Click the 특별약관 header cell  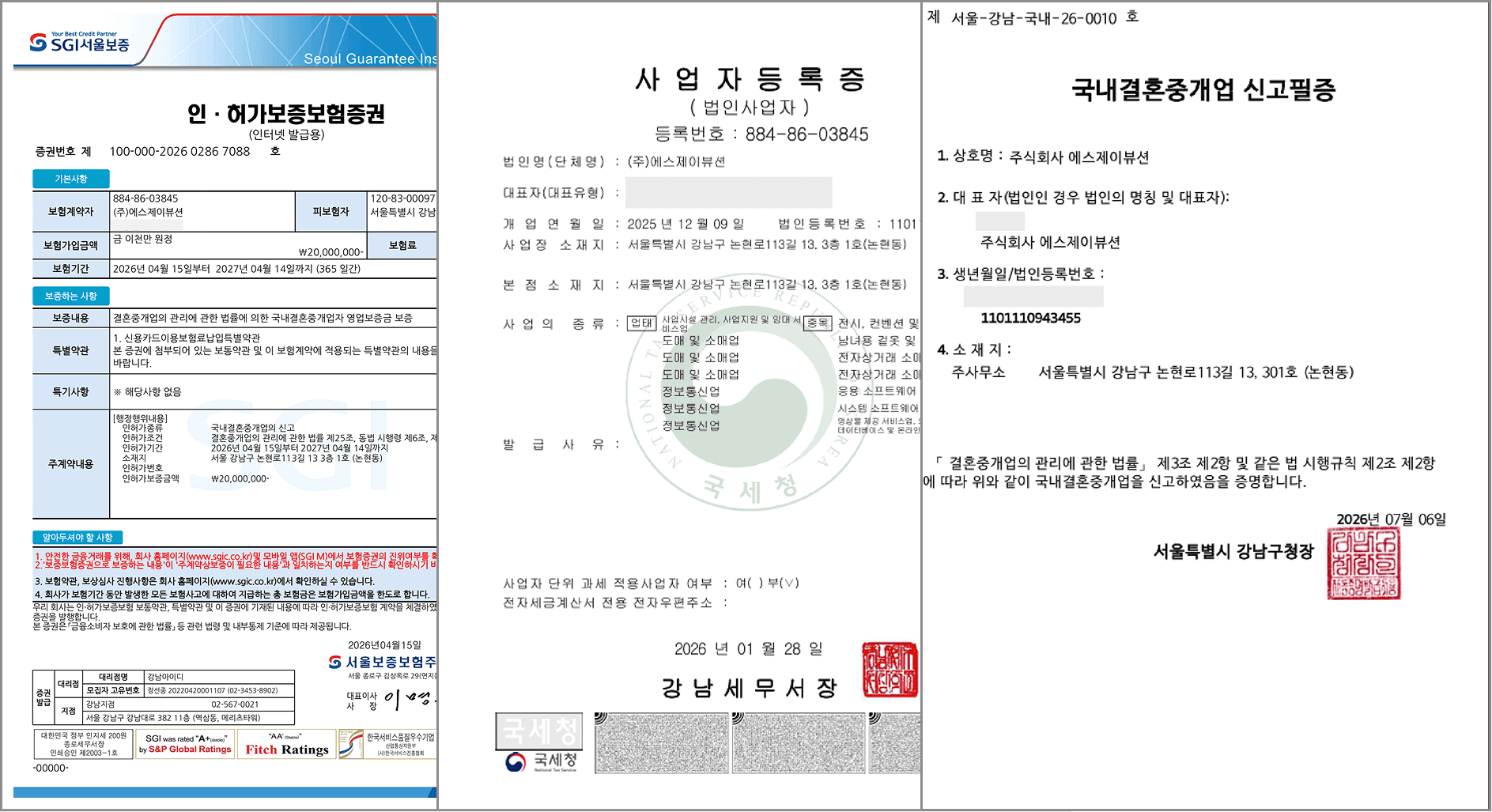coord(71,350)
